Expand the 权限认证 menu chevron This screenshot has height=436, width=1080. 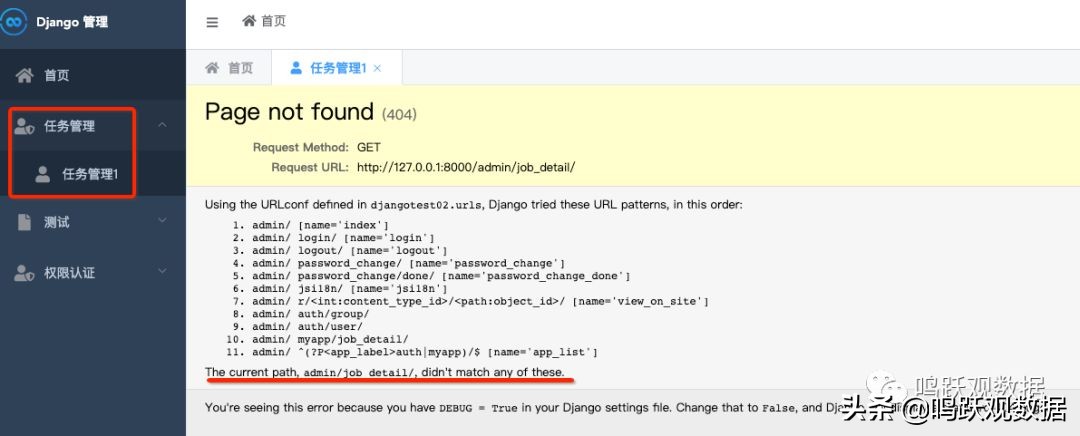tap(163, 272)
